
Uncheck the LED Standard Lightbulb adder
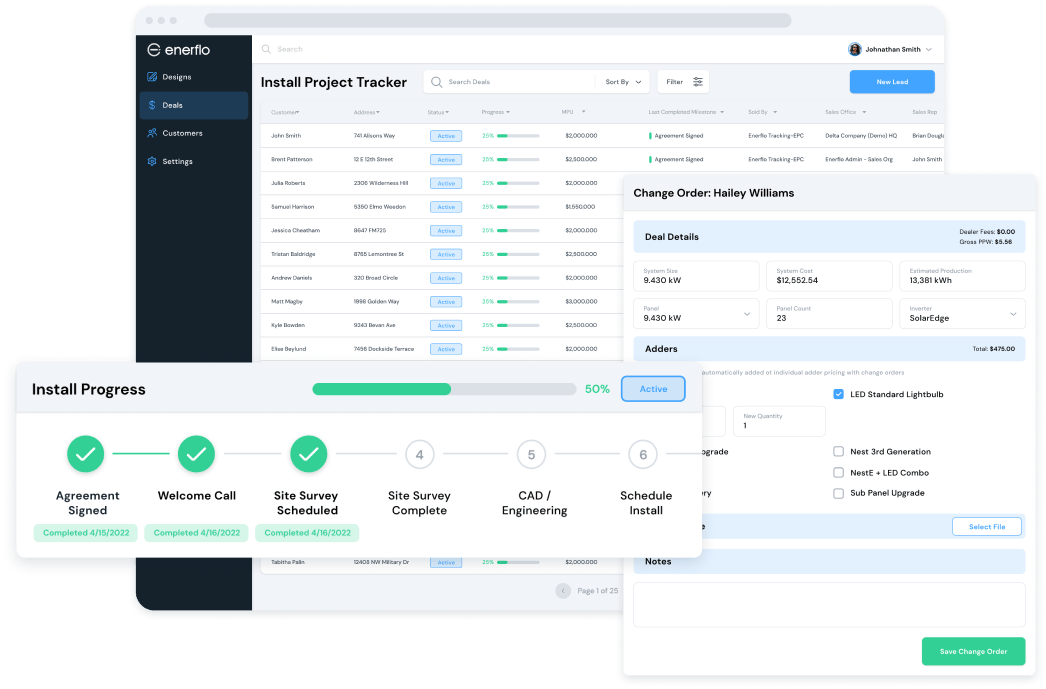point(838,394)
